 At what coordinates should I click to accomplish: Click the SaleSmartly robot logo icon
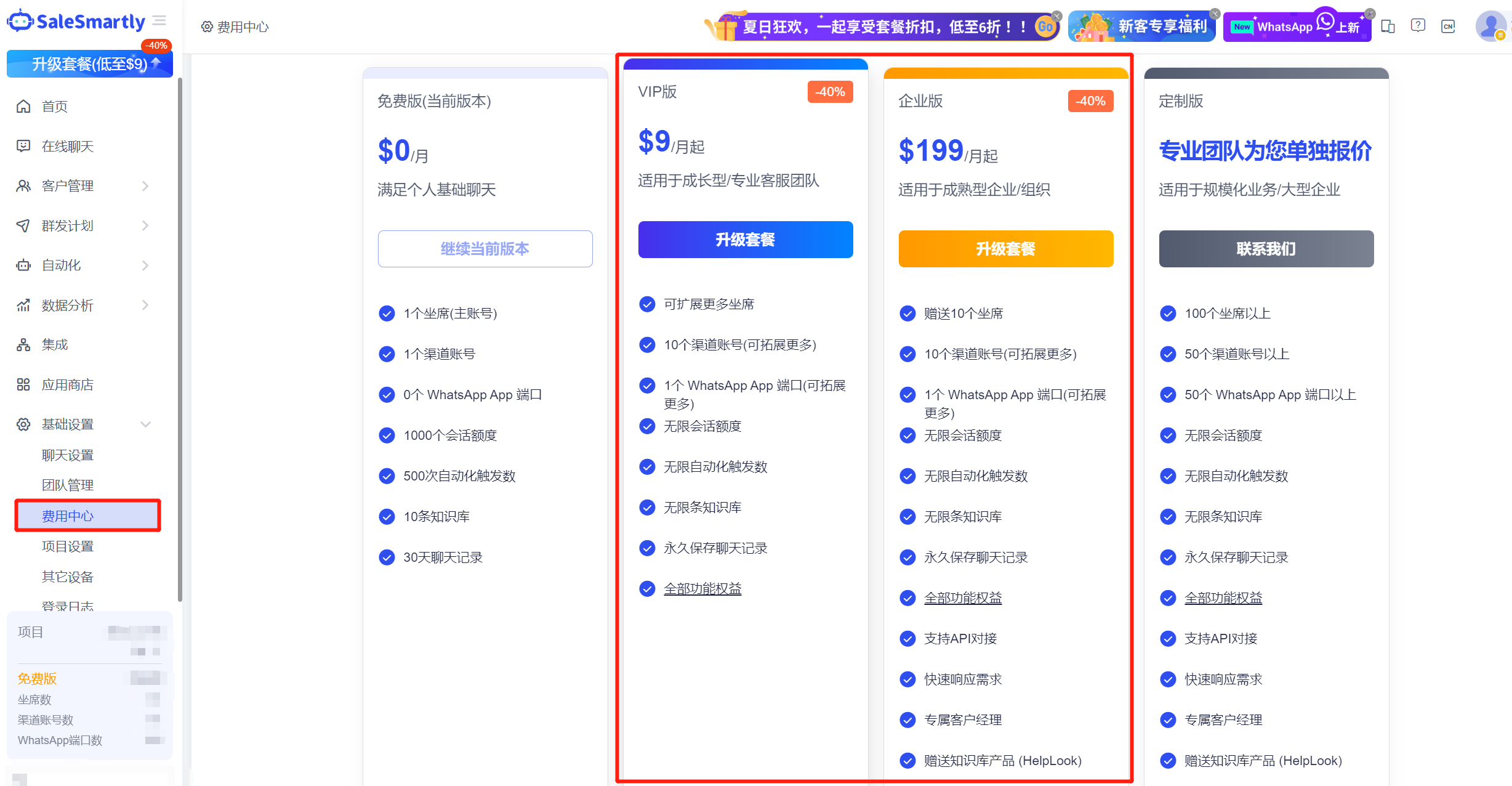[x=21, y=21]
